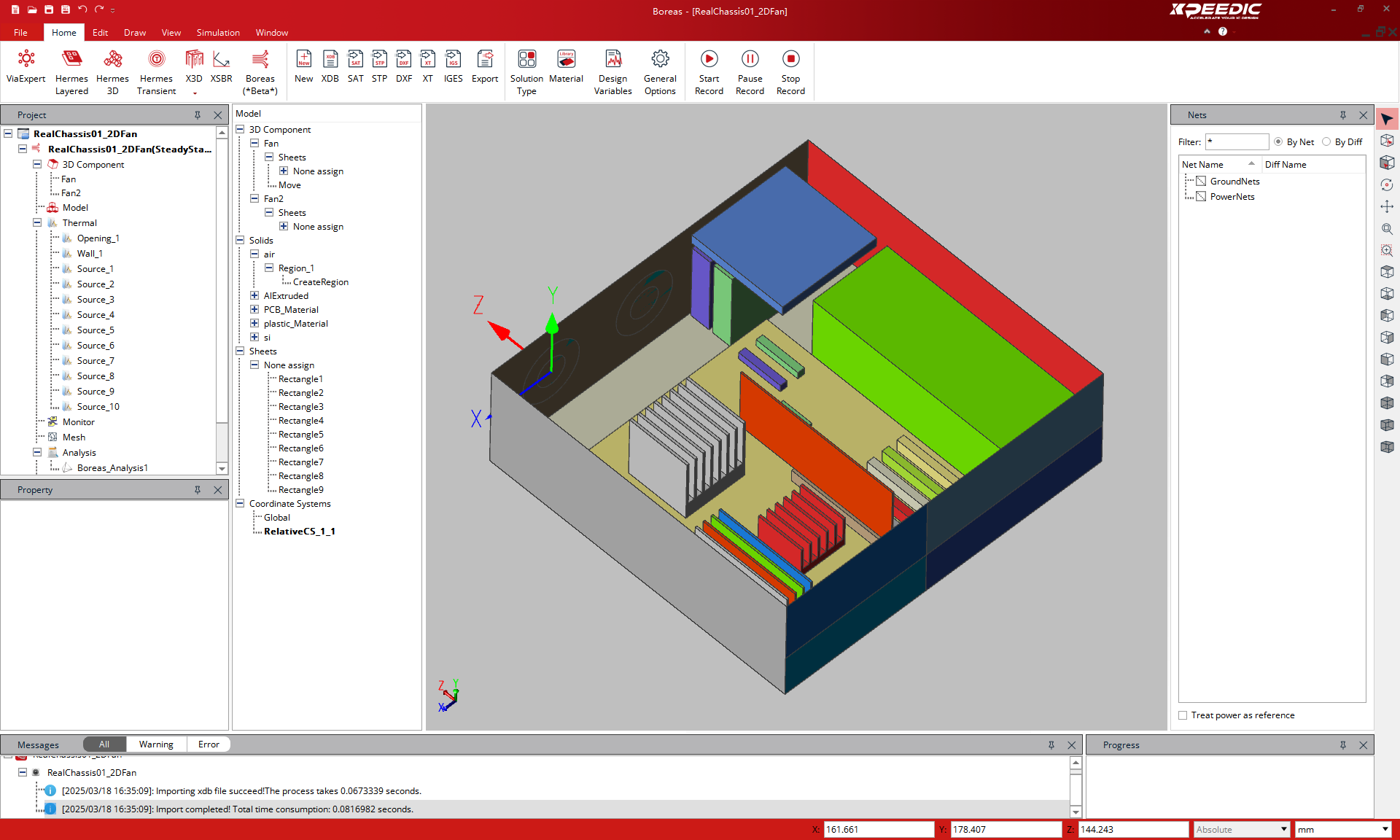Activate the select arrow tool in right toolbar
1400x840 pixels.
tap(1387, 119)
